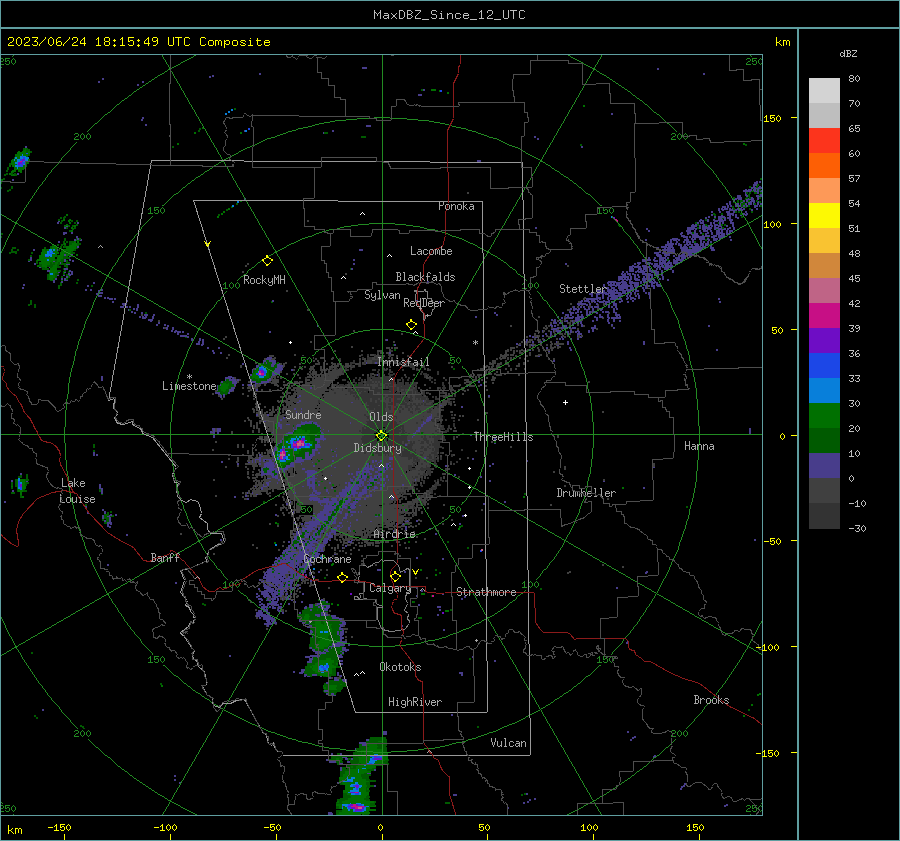Select the orange 57-60 dBZ legend swatch
The width and height of the screenshot is (900, 841).
pos(824,166)
